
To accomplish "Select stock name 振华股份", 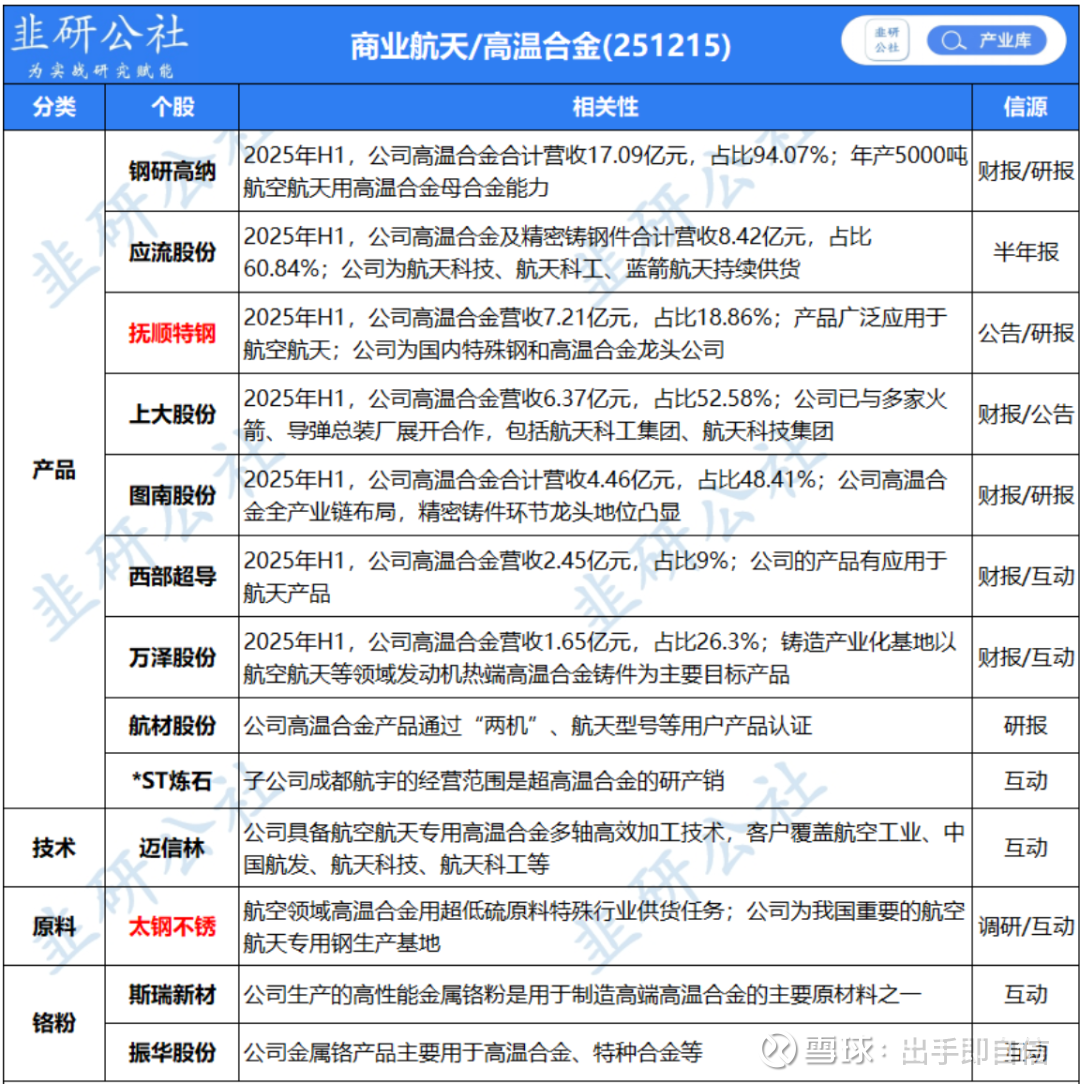I will point(172,1052).
